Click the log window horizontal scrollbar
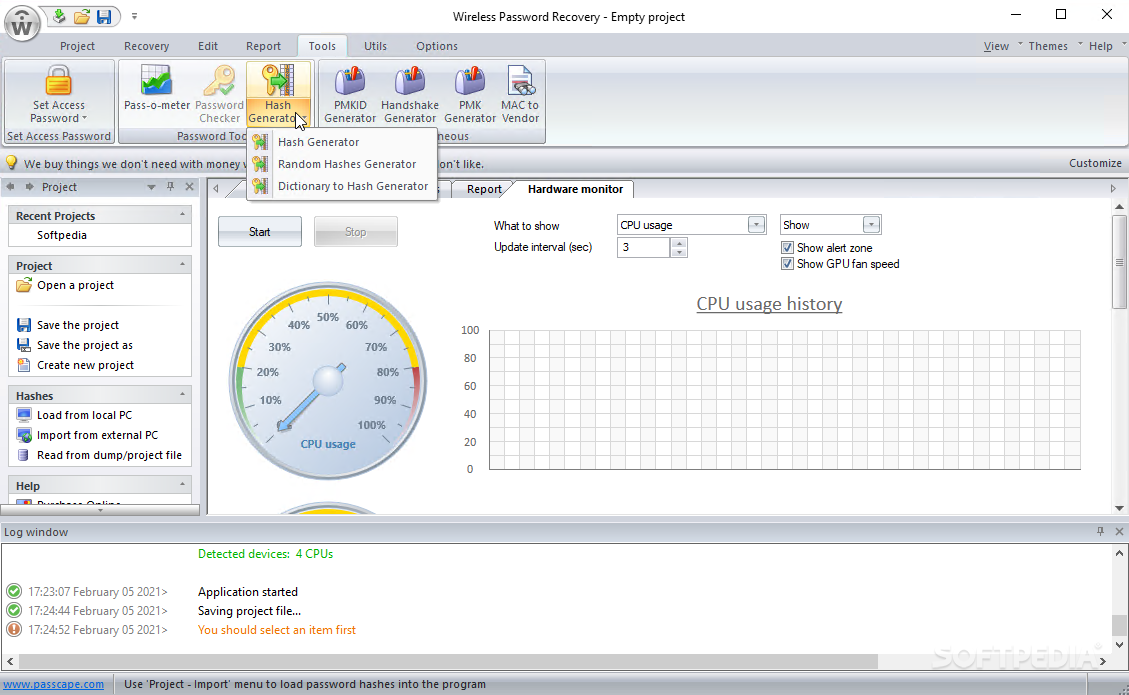The width and height of the screenshot is (1129, 695). click(448, 660)
